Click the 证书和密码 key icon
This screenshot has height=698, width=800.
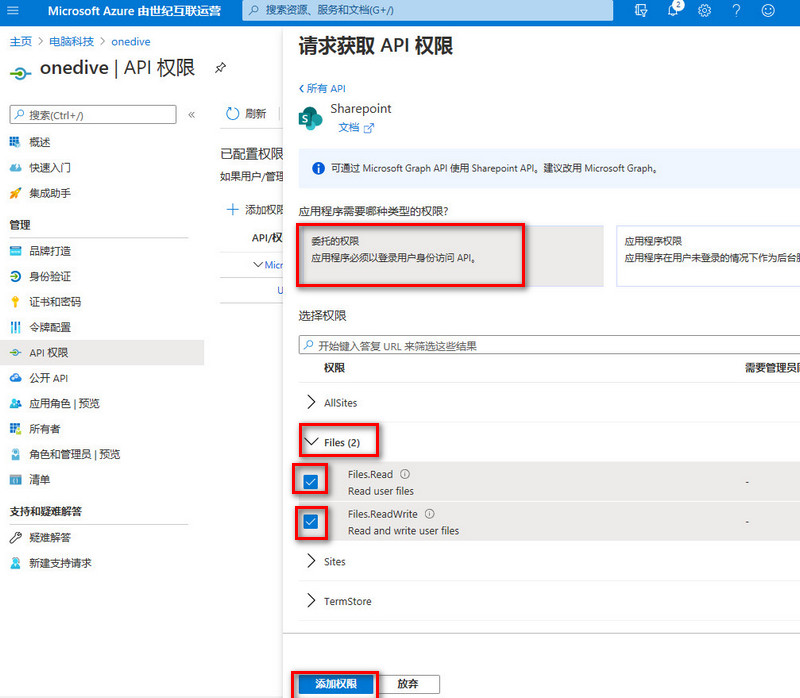tap(15, 302)
